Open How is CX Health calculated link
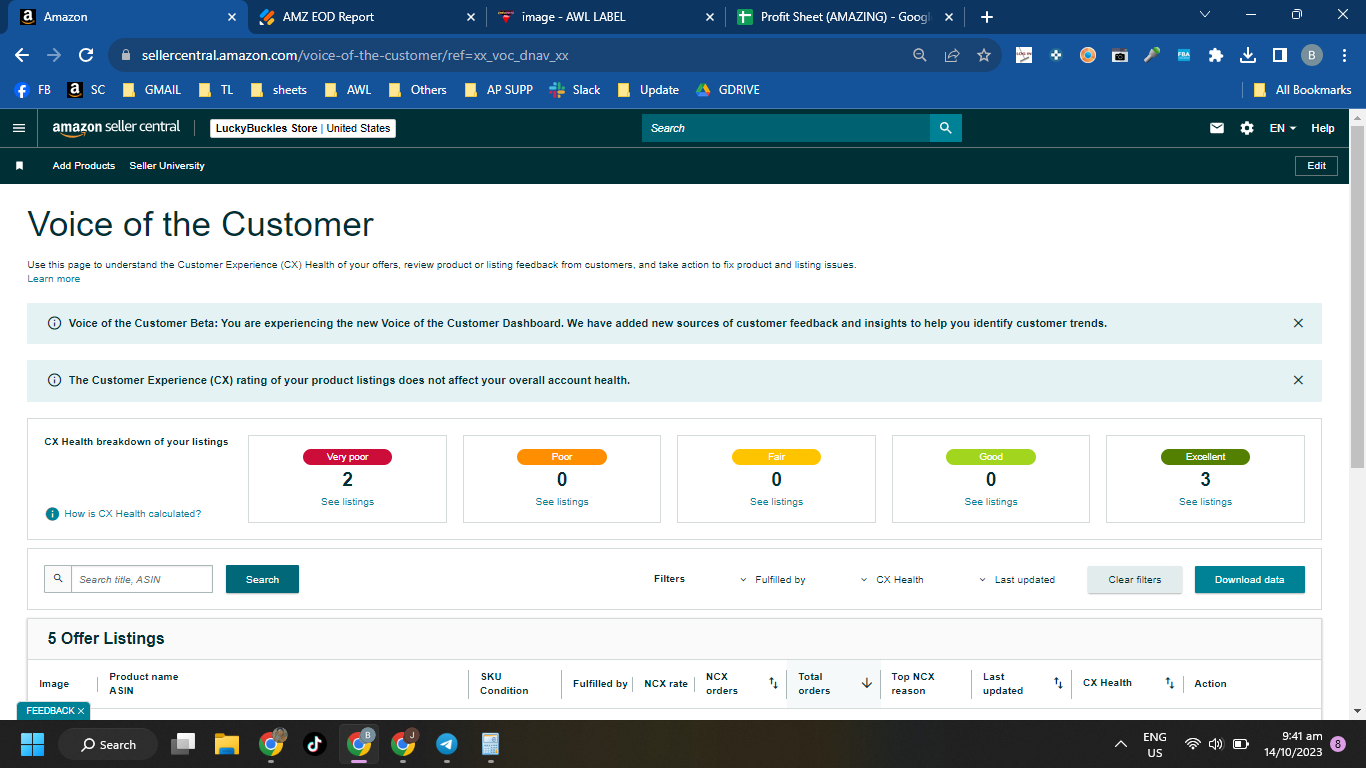 click(x=133, y=514)
